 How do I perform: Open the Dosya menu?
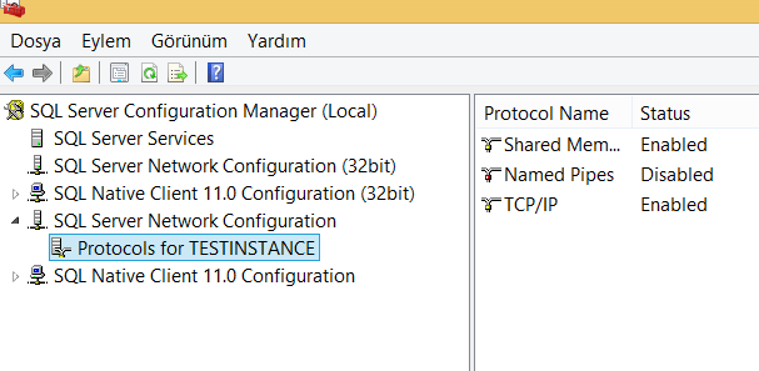point(35,41)
